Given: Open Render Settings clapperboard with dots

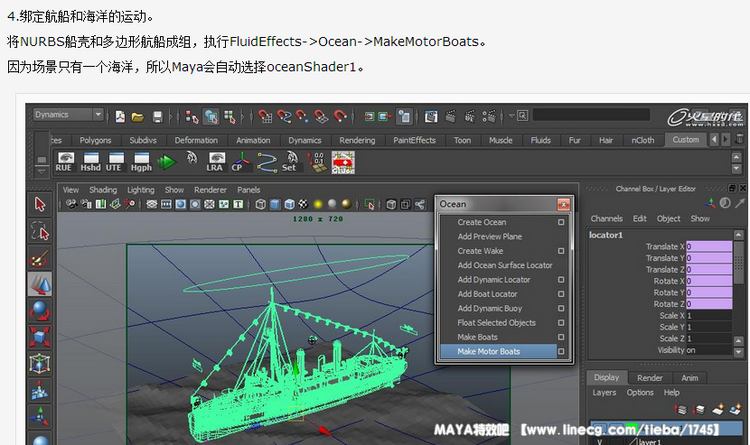Looking at the screenshot, I should [489, 116].
